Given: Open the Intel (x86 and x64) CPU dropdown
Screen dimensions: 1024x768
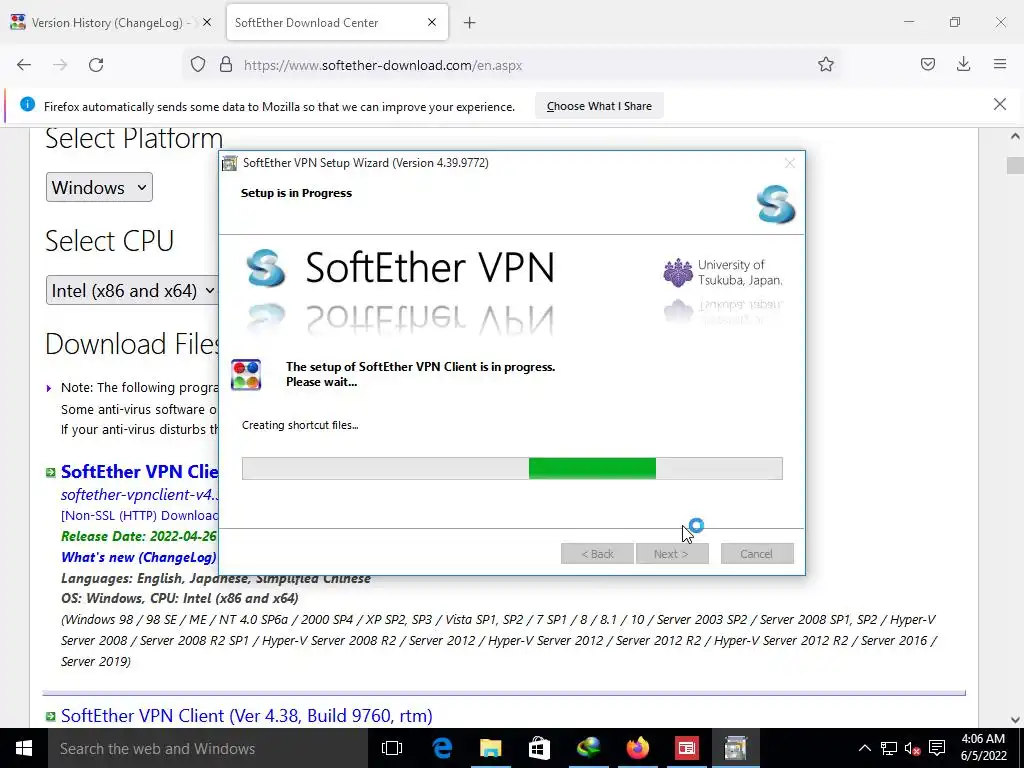Looking at the screenshot, I should 132,290.
